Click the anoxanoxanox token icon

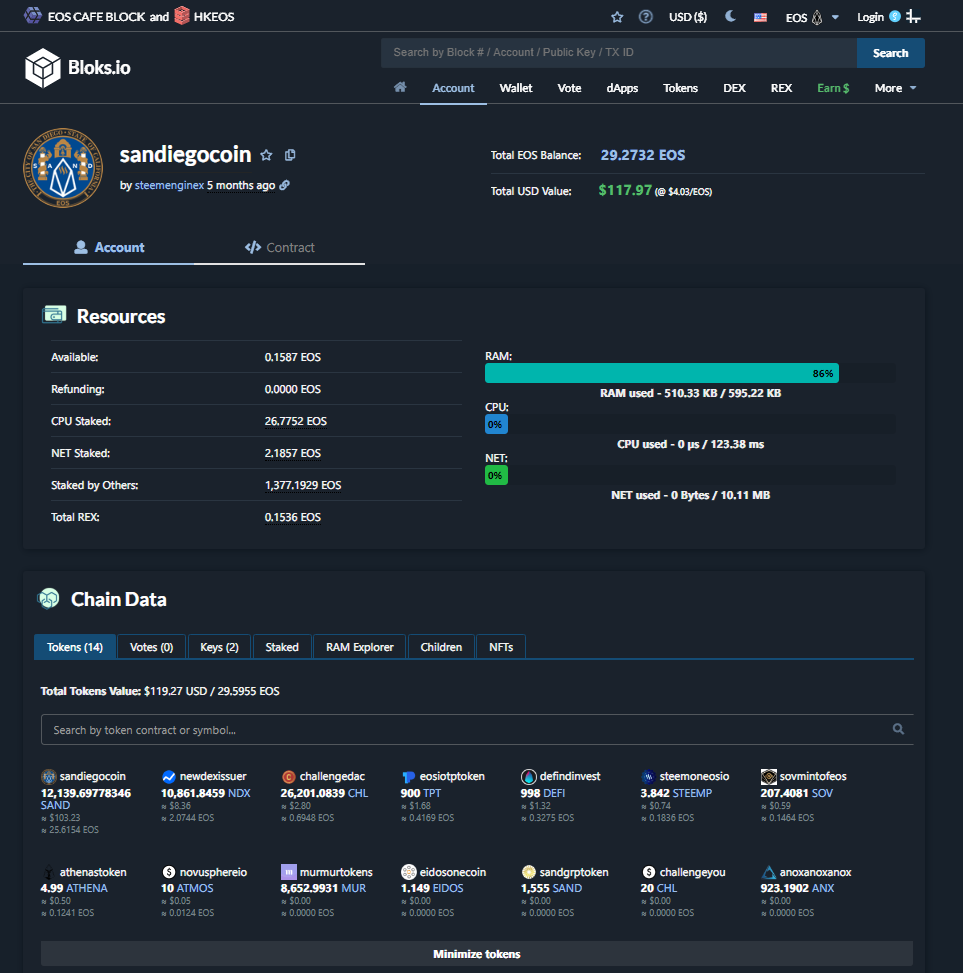[x=769, y=872]
